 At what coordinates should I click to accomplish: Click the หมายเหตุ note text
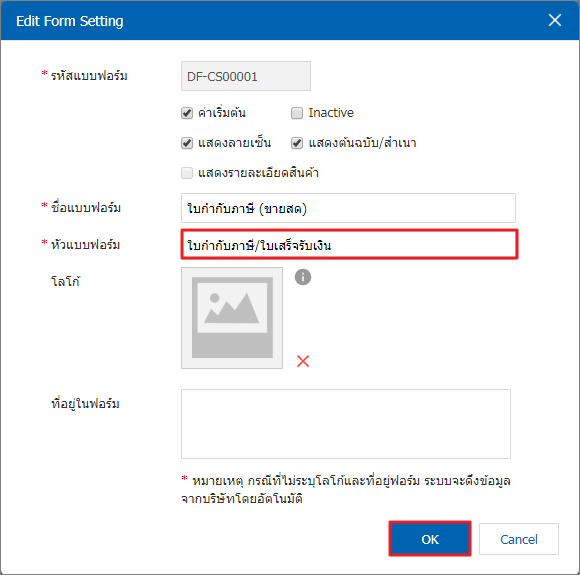point(346,490)
